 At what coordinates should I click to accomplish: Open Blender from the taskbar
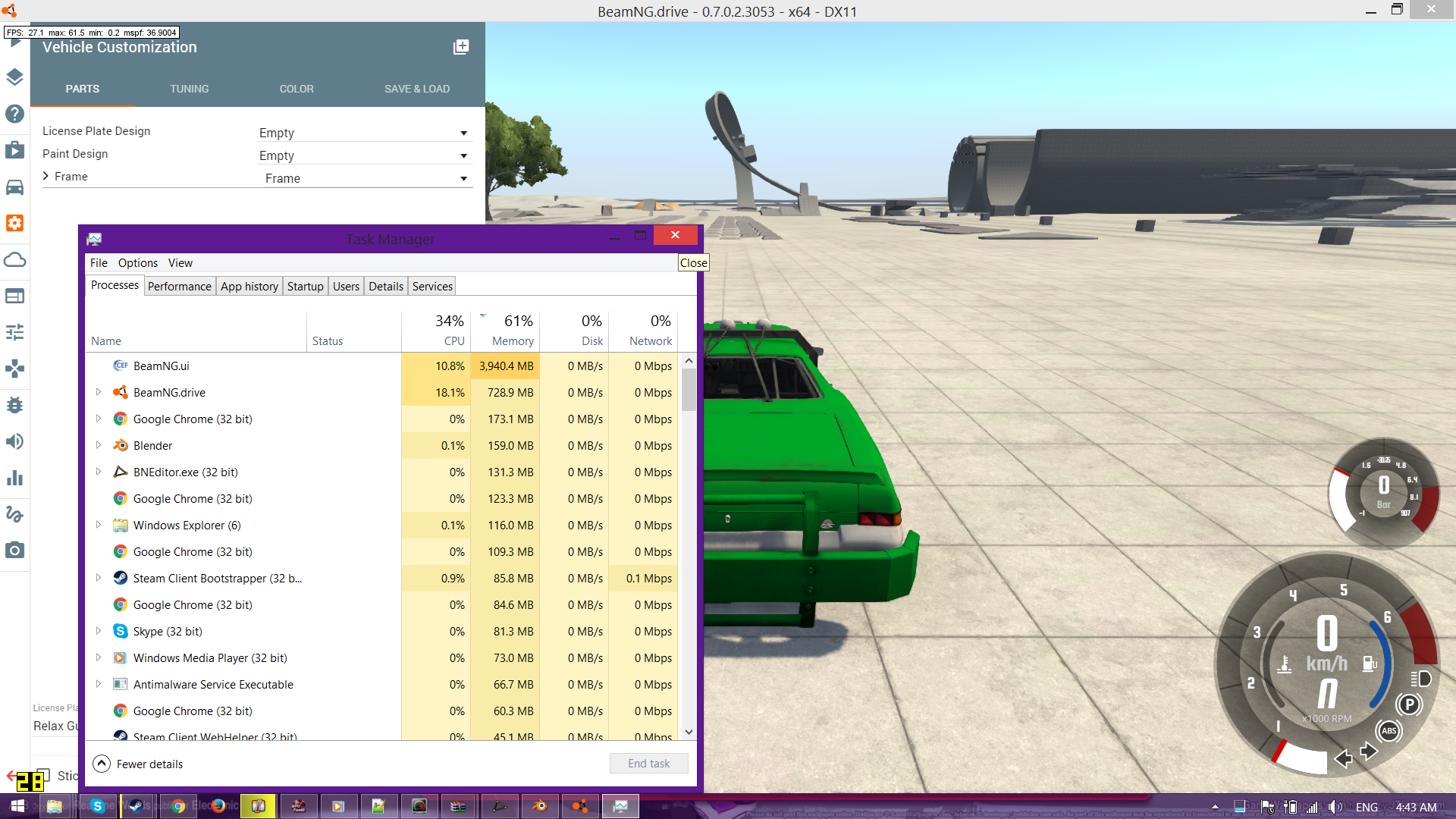(x=540, y=806)
